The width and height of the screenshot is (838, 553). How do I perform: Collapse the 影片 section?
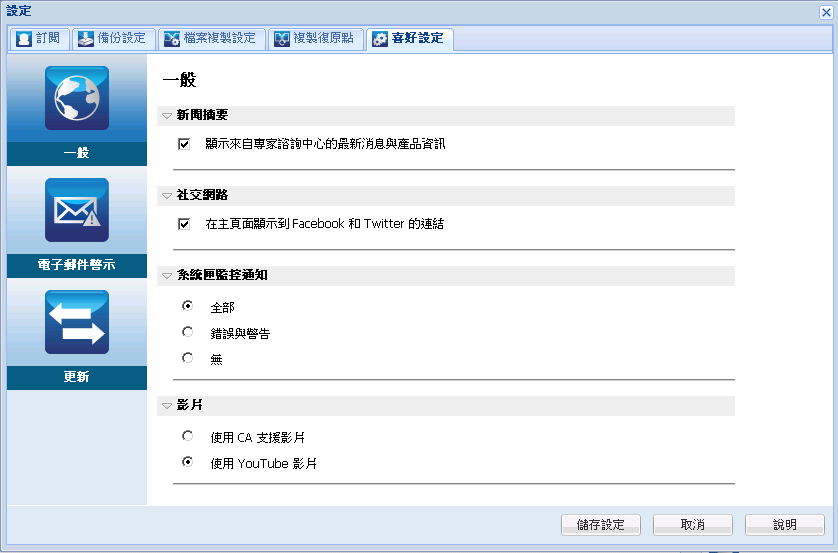pos(167,406)
